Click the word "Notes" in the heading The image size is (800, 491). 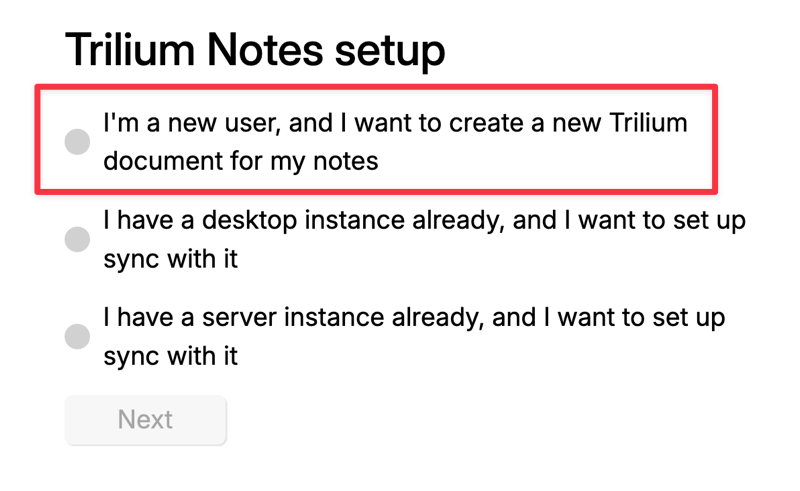click(x=265, y=50)
